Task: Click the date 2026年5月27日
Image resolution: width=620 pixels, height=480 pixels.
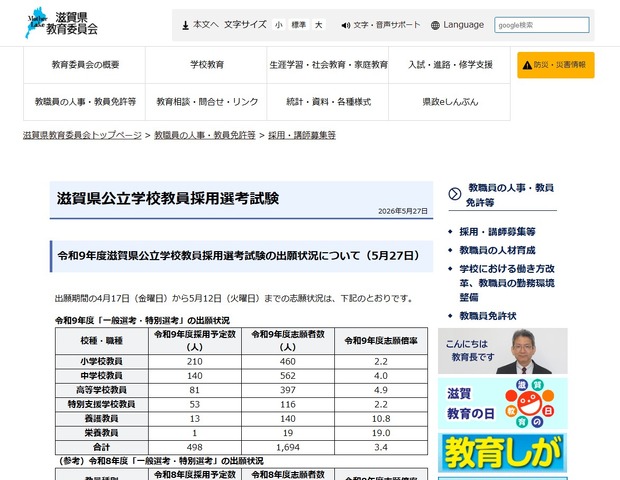Action: pyautogui.click(x=403, y=211)
